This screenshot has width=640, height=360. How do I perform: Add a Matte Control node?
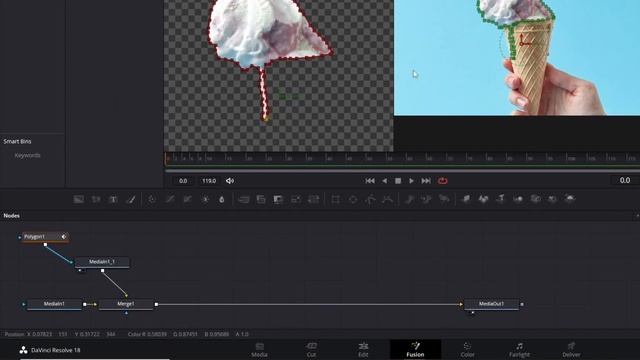point(278,199)
